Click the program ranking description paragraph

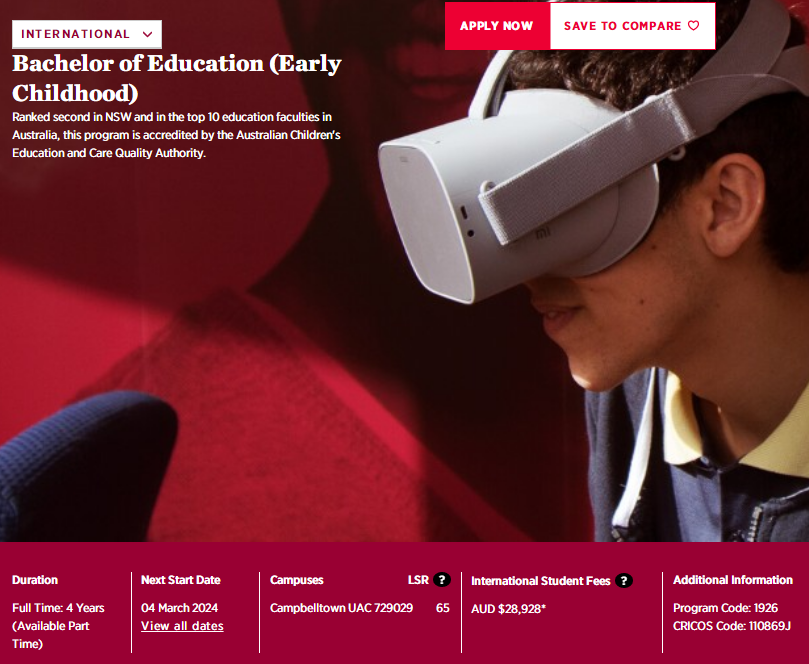(x=176, y=135)
